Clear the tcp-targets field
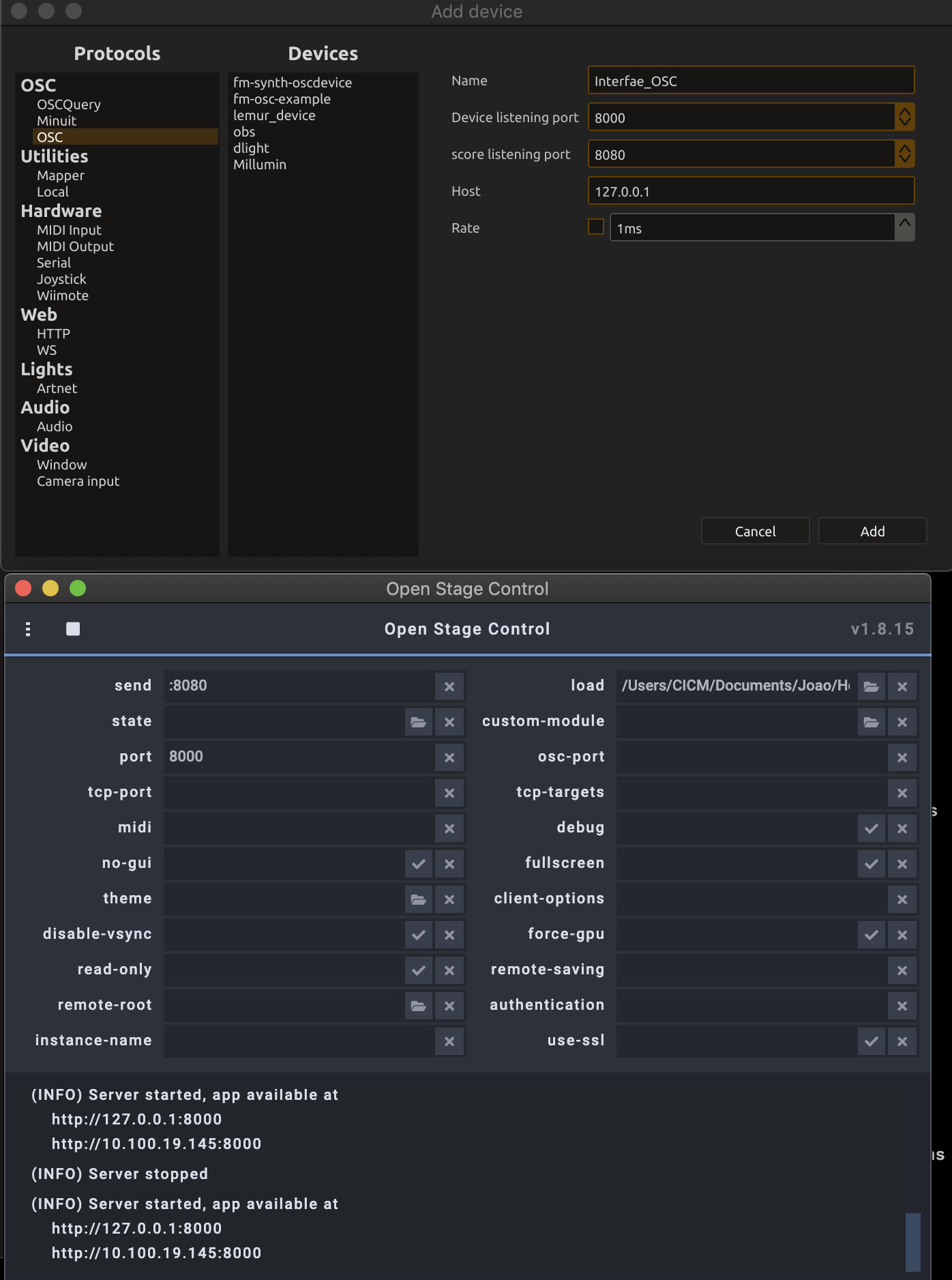Viewport: 952px width, 1280px height. pyautogui.click(x=902, y=793)
